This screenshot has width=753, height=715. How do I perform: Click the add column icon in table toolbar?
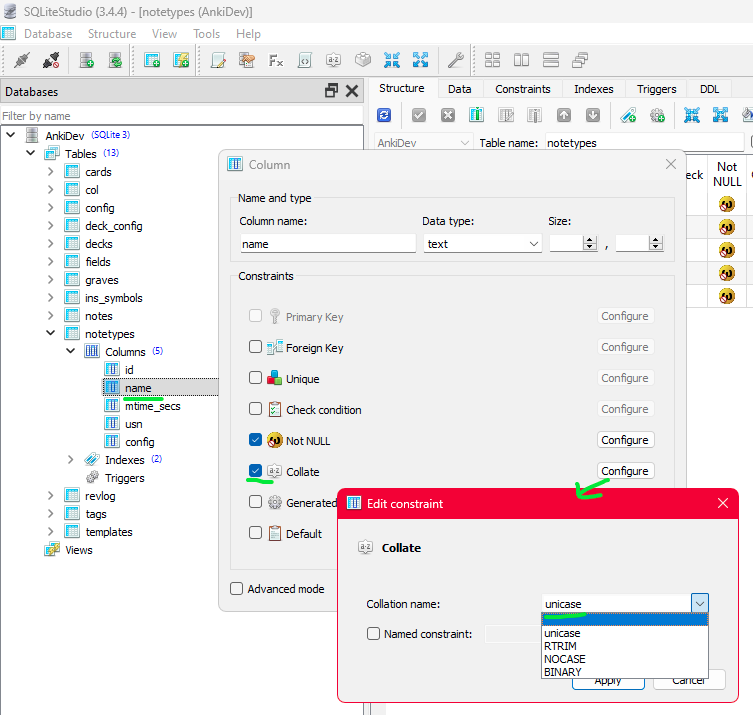click(x=476, y=115)
